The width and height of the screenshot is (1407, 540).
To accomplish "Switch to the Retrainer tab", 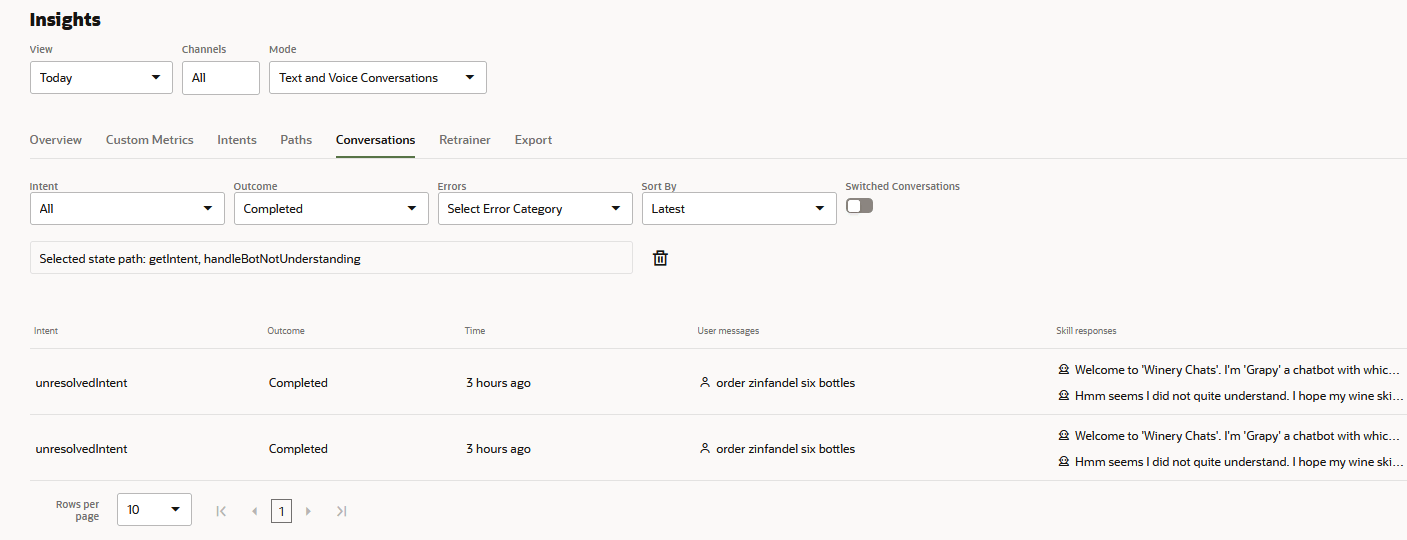I will click(465, 140).
